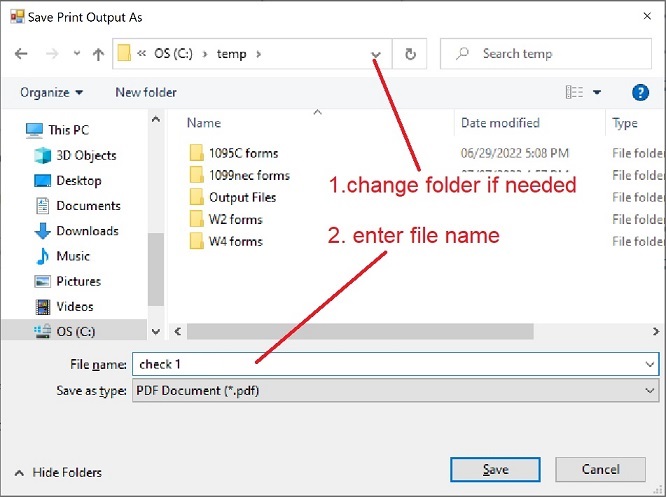This screenshot has height=497, width=666.
Task: Click the horizontal scrollbar in file list
Action: [400, 331]
